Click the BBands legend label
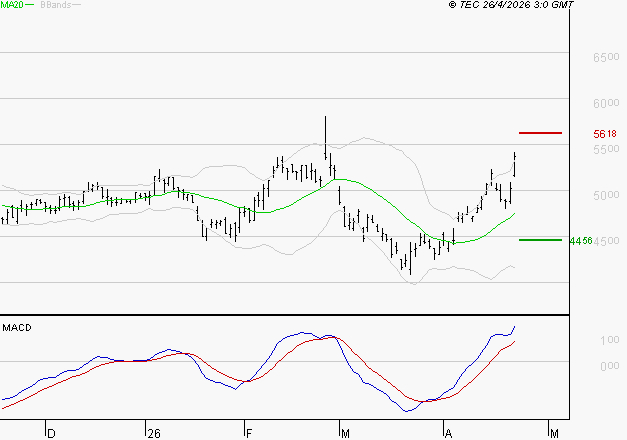 54,5
